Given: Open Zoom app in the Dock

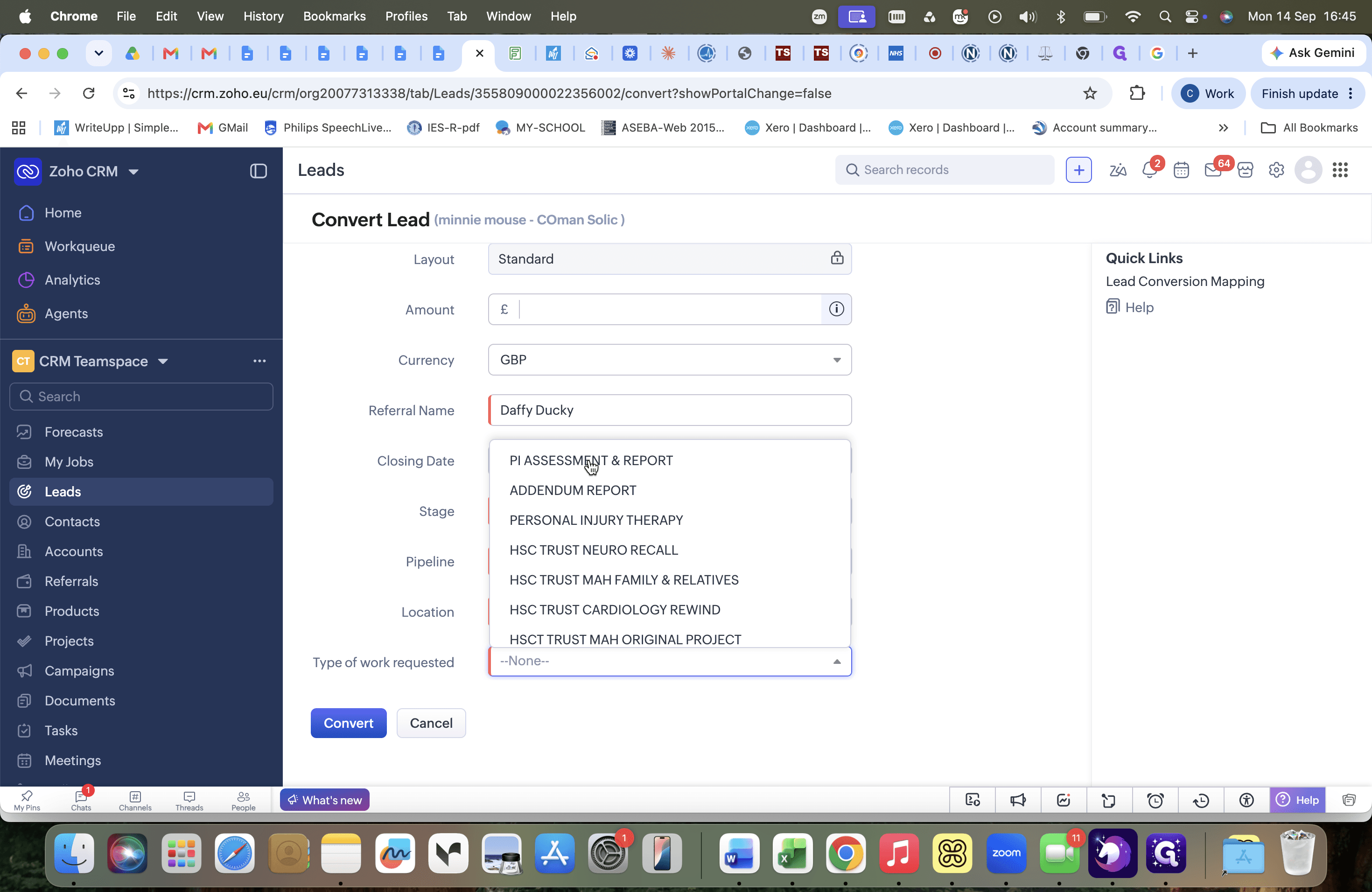Looking at the screenshot, I should click(x=1006, y=853).
